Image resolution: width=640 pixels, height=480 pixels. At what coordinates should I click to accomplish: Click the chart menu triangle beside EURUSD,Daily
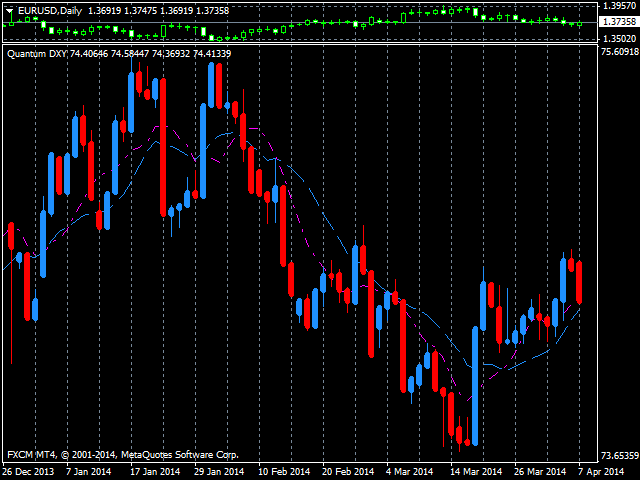[x=9, y=11]
